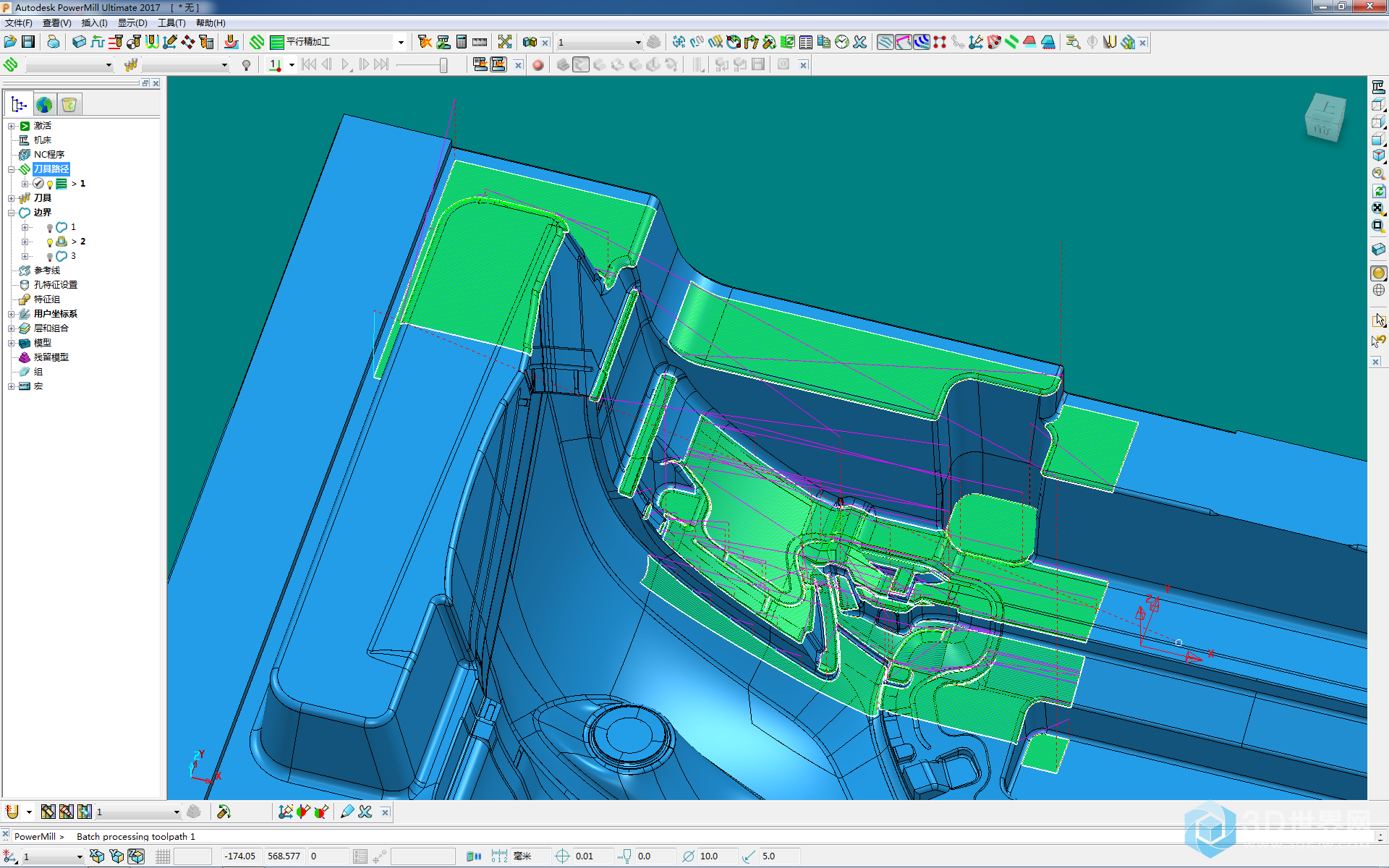
Task: Open the 显示(D) menu
Action: (132, 23)
